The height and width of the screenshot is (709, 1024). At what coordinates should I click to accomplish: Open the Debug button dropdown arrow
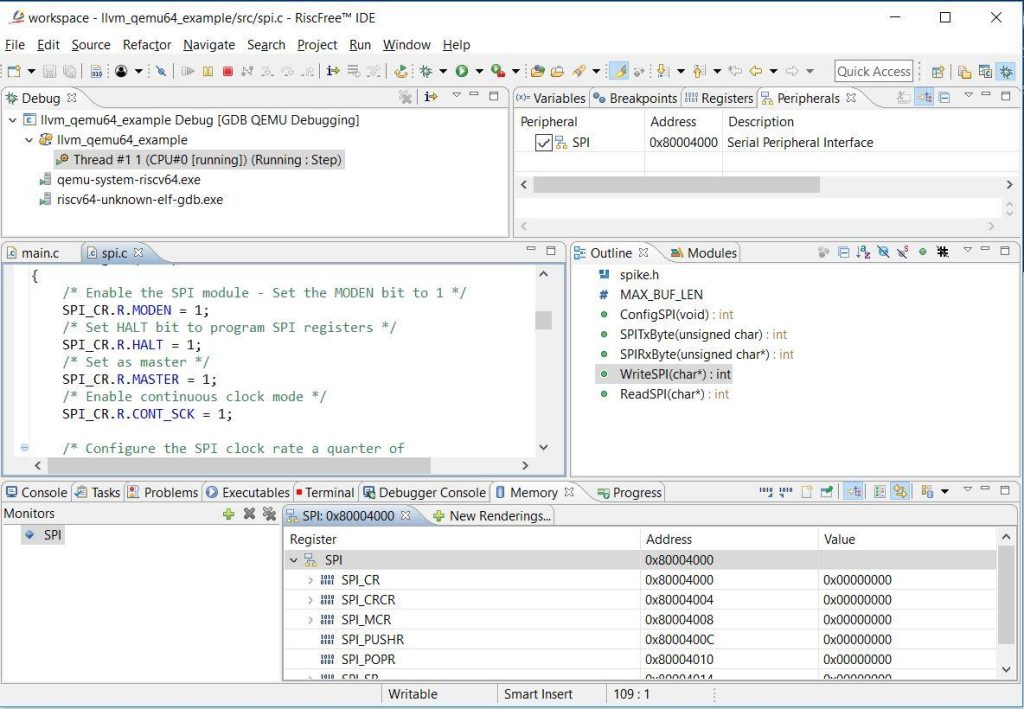pyautogui.click(x=443, y=71)
